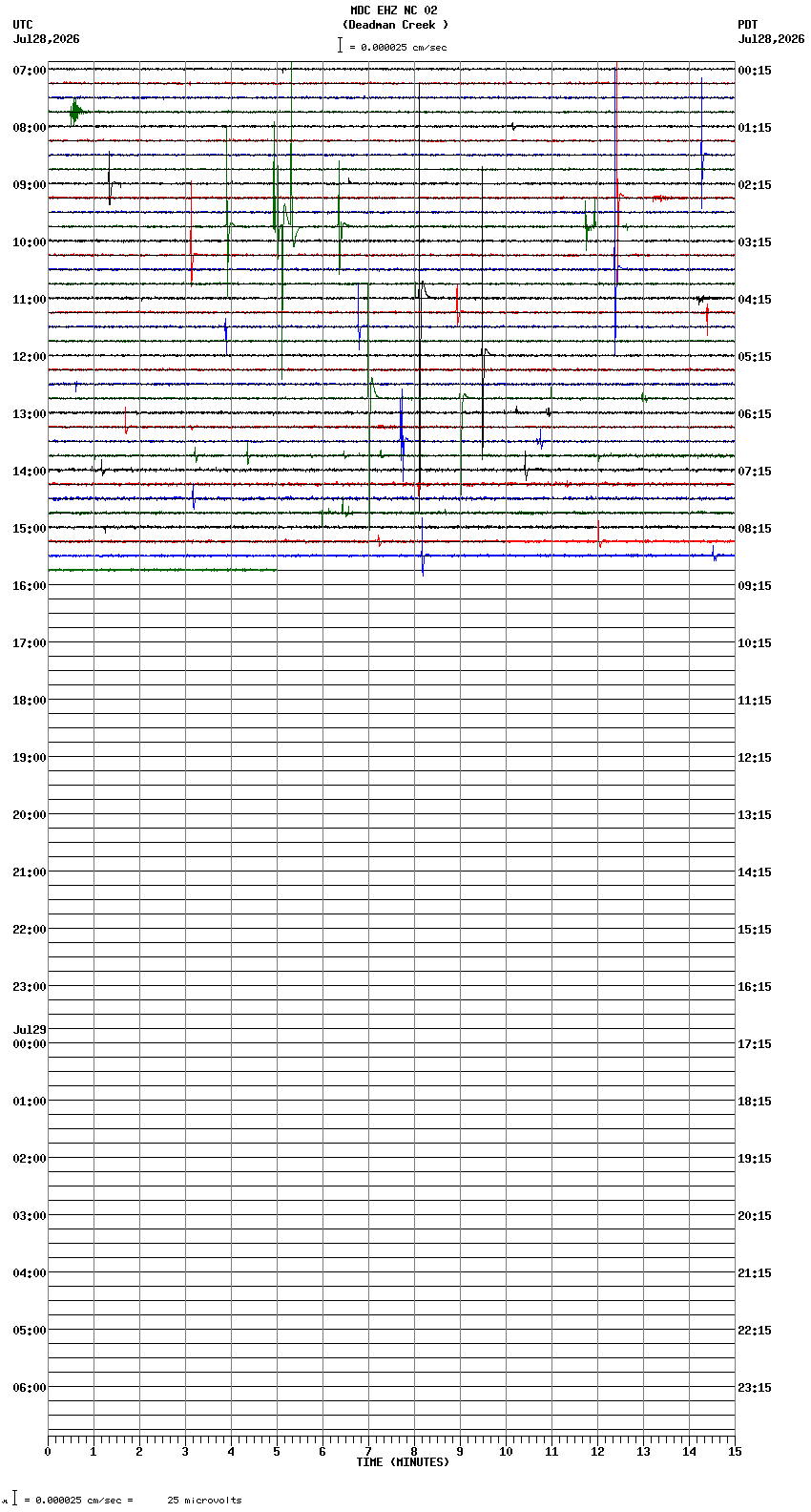811x1512 pixels.
Task: Click the station title MDC EHZ NC 02
Action: click(393, 10)
